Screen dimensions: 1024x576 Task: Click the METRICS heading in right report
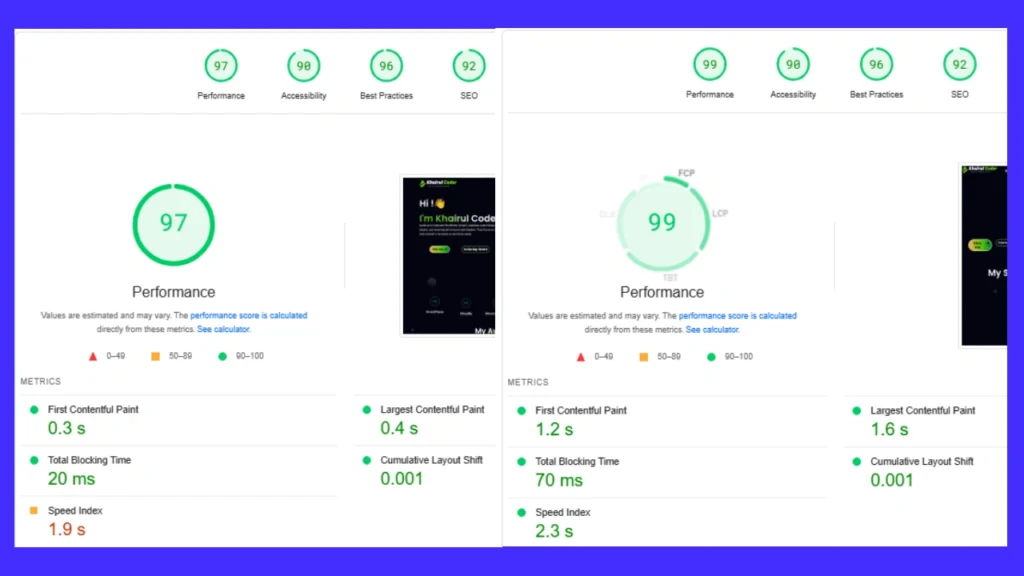(528, 382)
